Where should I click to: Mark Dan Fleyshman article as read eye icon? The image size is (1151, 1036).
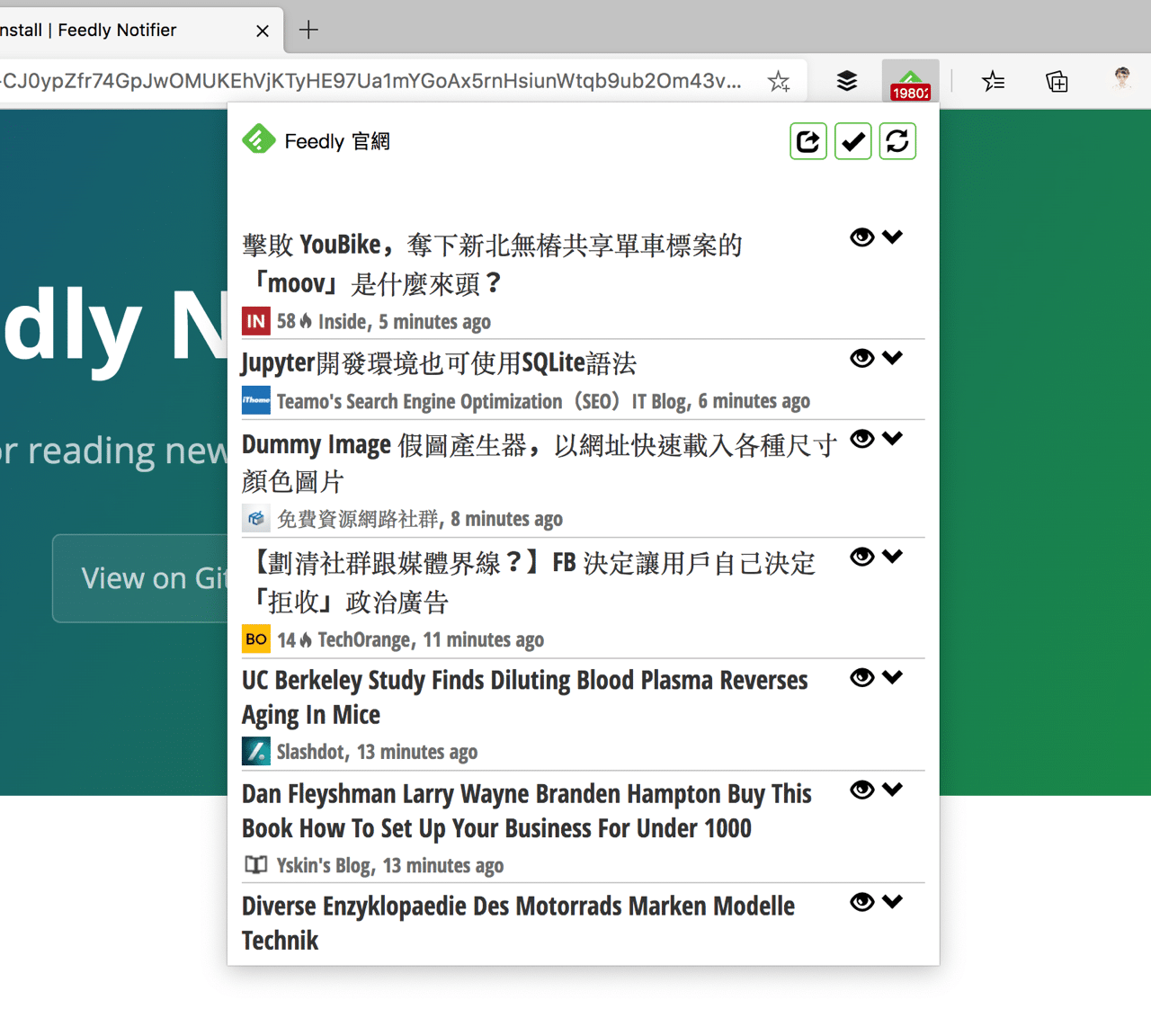862,790
